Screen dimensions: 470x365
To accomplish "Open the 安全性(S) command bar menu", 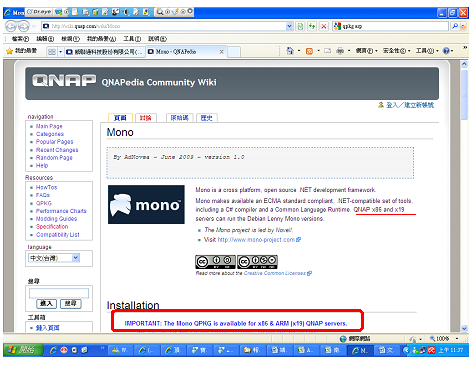I will click(x=396, y=51).
